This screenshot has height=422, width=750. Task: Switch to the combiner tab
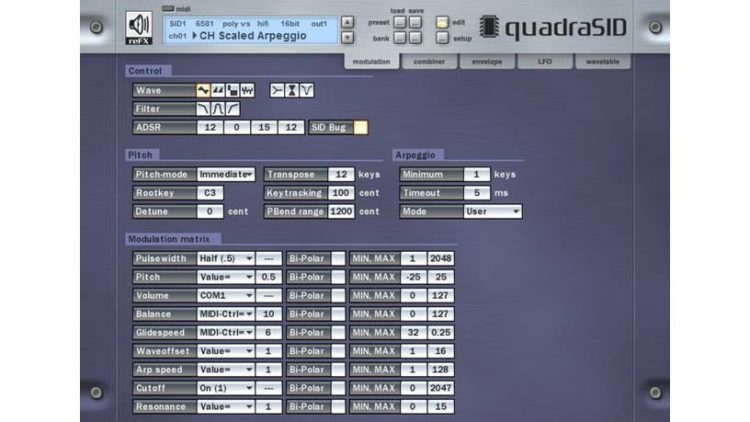429,62
